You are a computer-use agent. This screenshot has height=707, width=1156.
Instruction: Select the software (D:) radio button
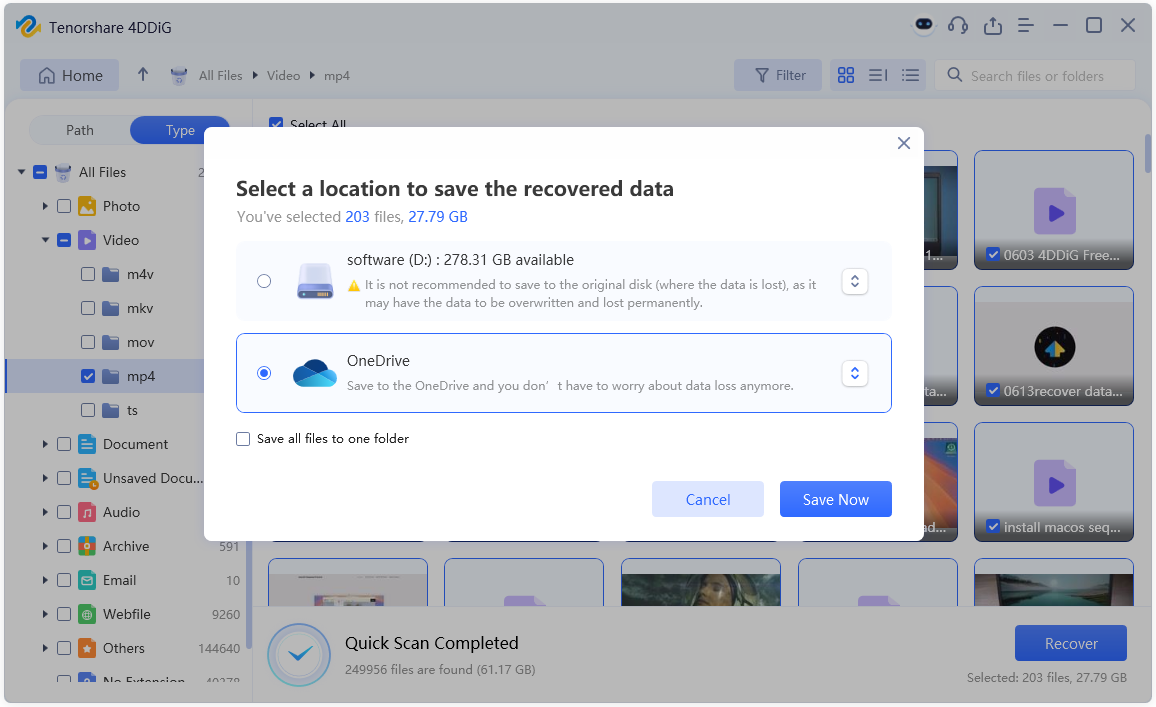point(264,281)
